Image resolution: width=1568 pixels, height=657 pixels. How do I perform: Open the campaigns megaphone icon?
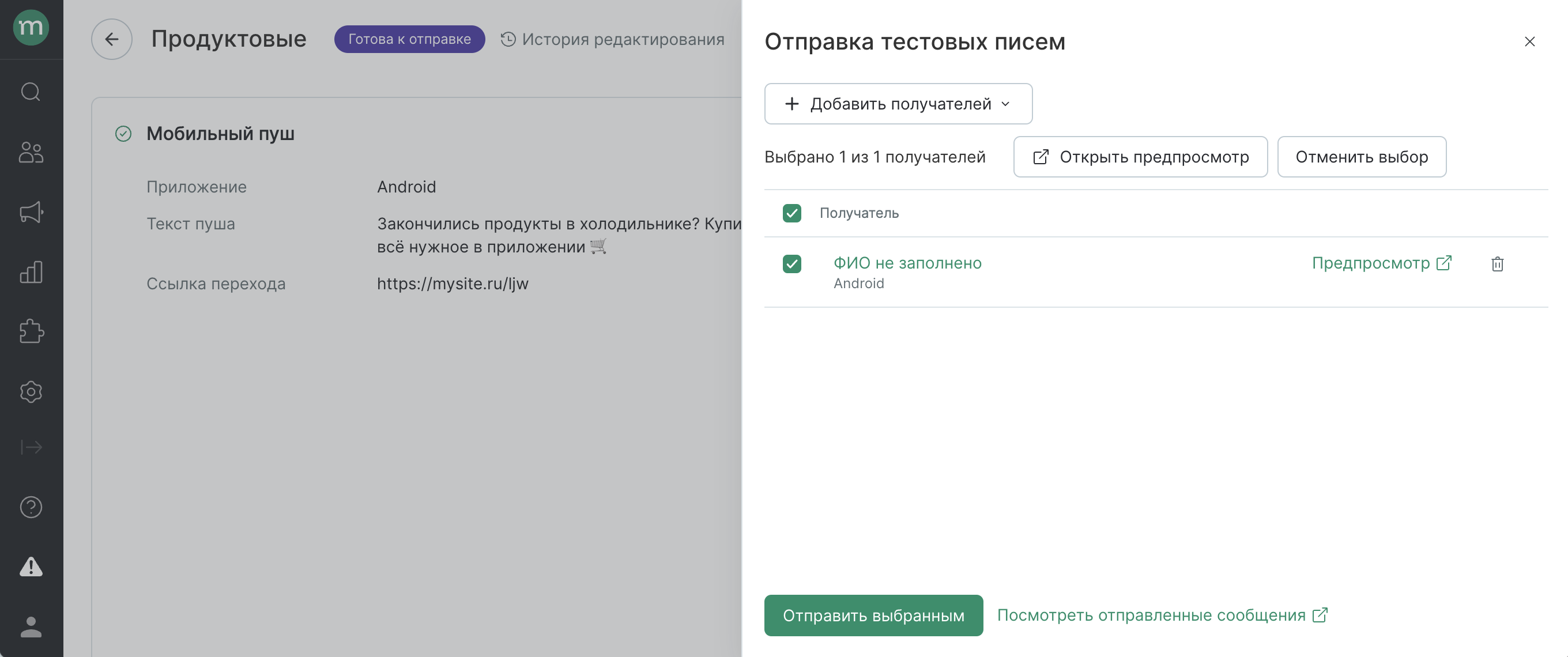(x=31, y=212)
